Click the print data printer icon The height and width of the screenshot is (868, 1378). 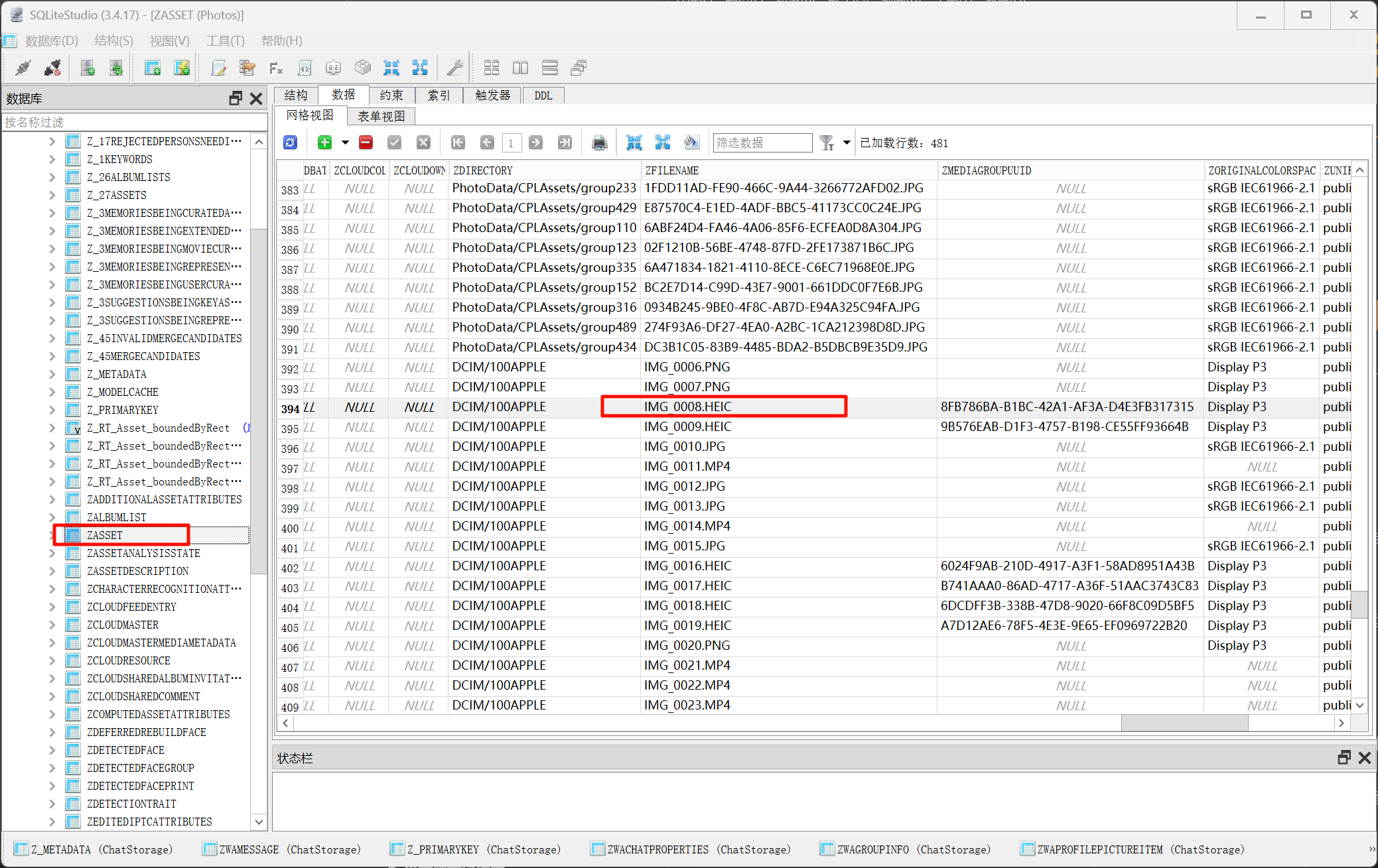coord(599,143)
